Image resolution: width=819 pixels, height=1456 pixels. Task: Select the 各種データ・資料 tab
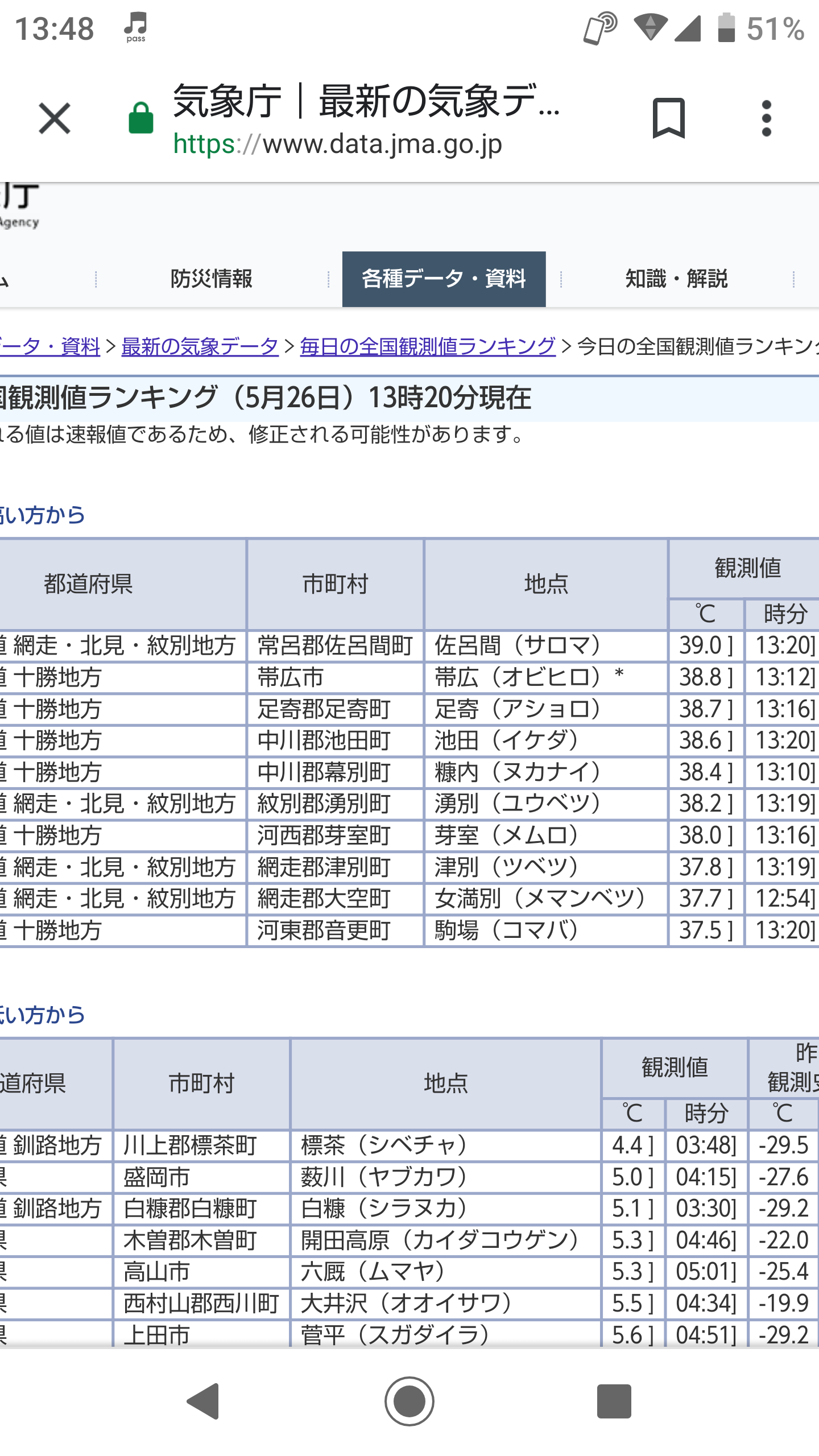tap(444, 279)
